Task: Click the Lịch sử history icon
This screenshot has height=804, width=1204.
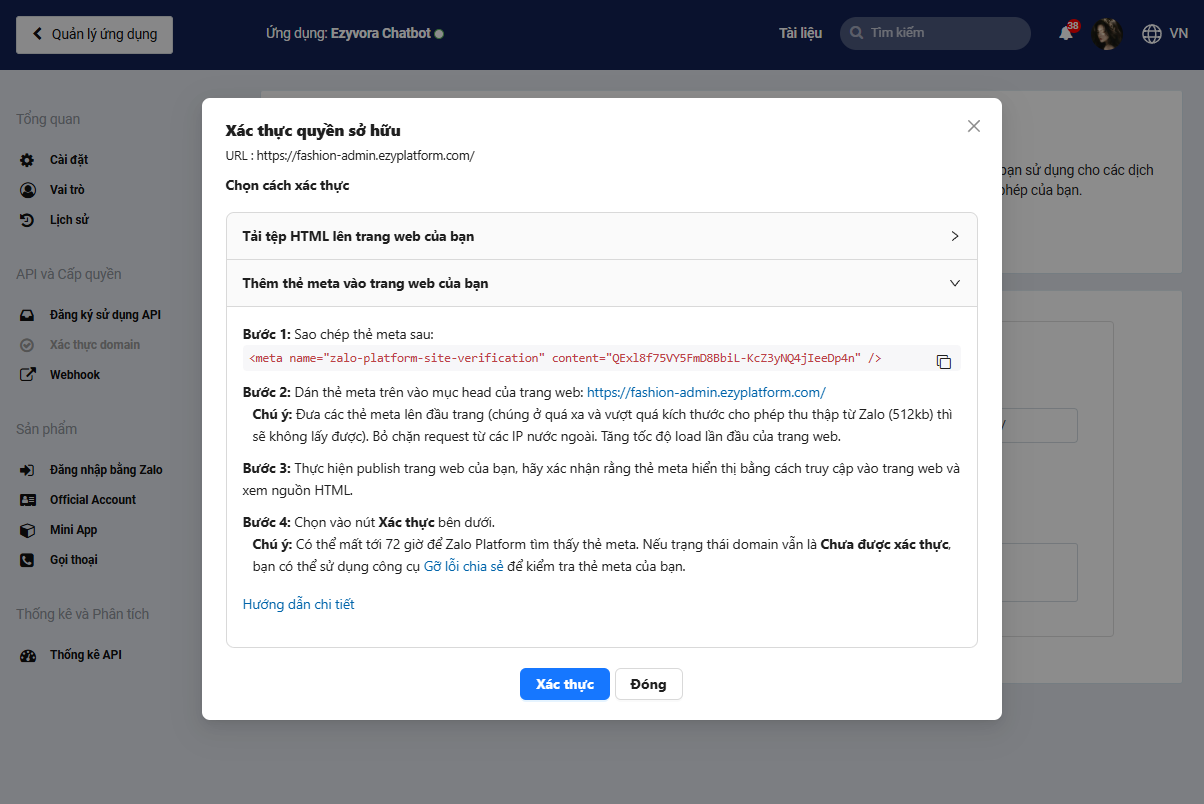Action: 28,220
